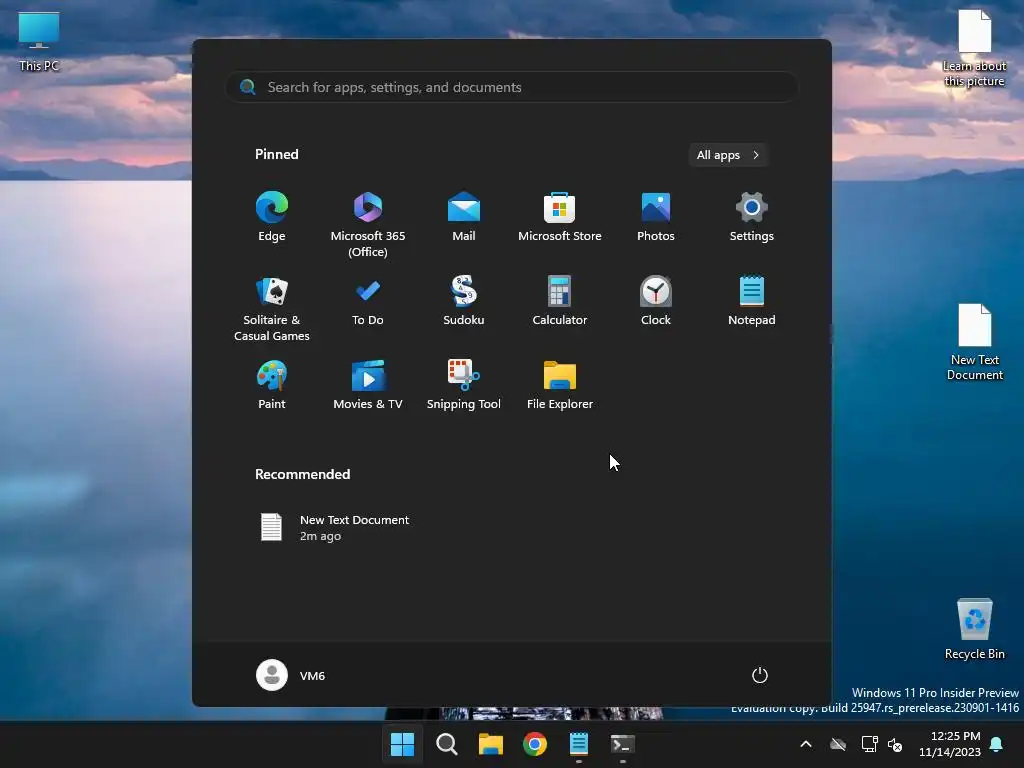This screenshot has height=768, width=1024.
Task: Open the notifications bell
Action: (x=997, y=744)
